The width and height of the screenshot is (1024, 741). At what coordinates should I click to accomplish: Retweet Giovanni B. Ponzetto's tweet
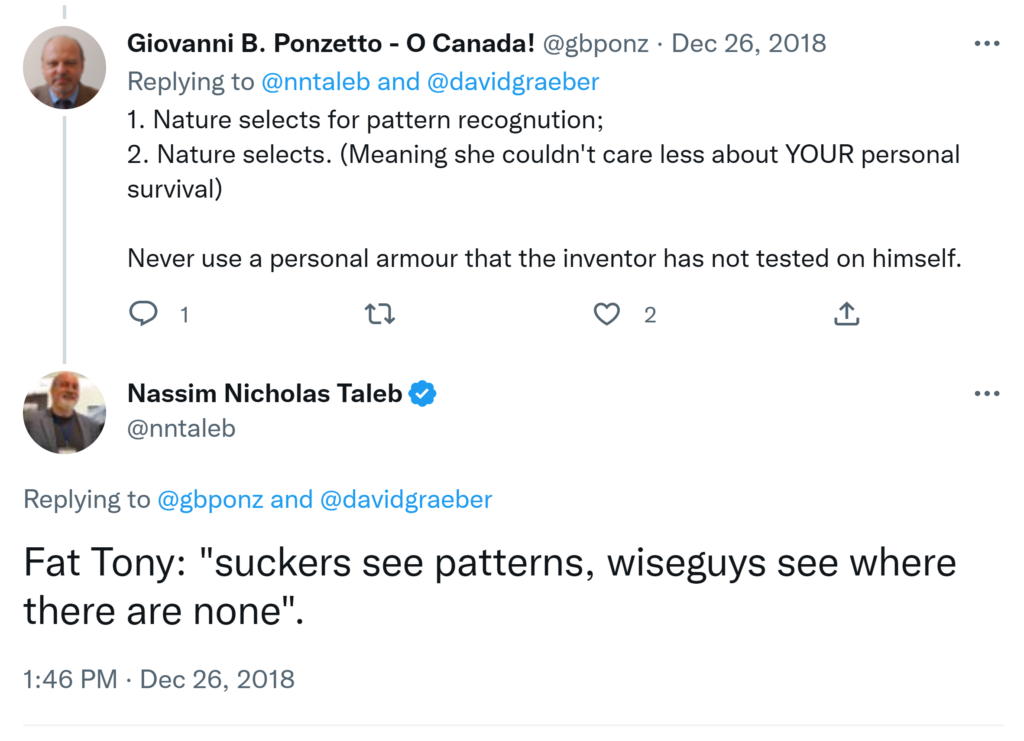380,315
